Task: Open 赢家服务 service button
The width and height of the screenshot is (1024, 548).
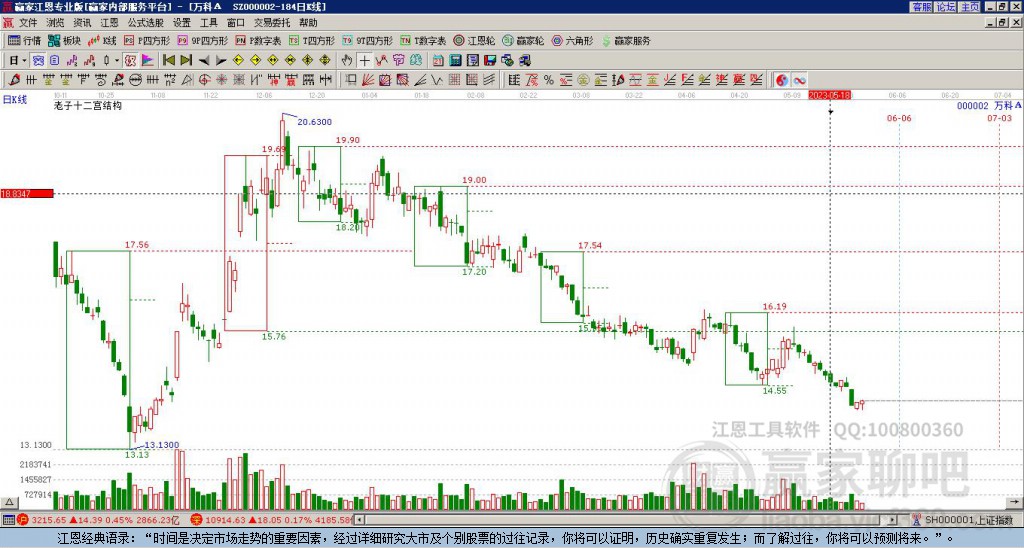Action: (x=626, y=40)
